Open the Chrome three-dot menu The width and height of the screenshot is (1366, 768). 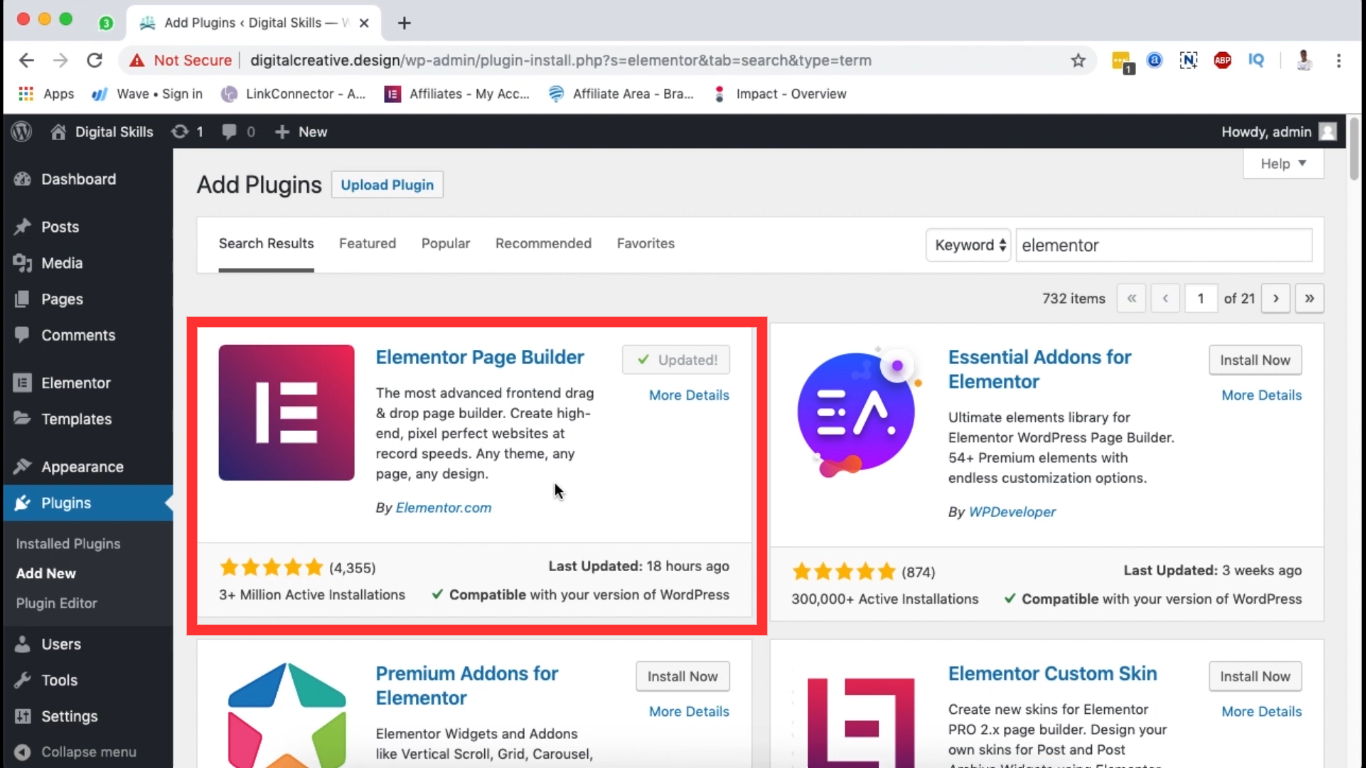pyautogui.click(x=1338, y=60)
